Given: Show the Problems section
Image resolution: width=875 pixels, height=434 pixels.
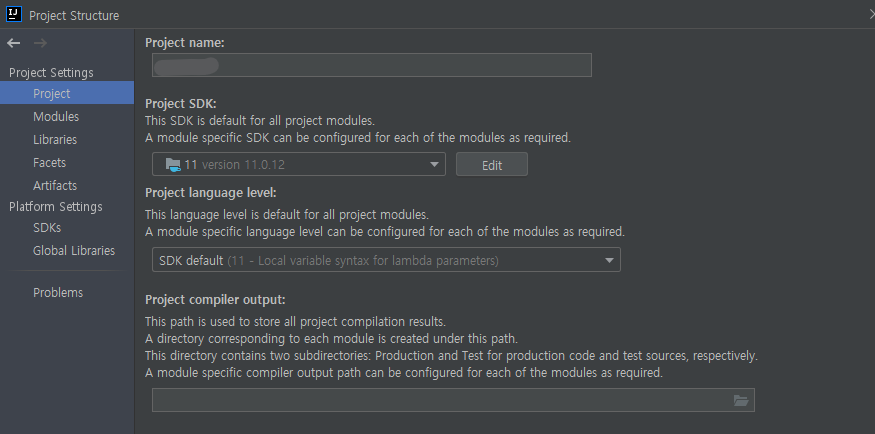Looking at the screenshot, I should [58, 293].
